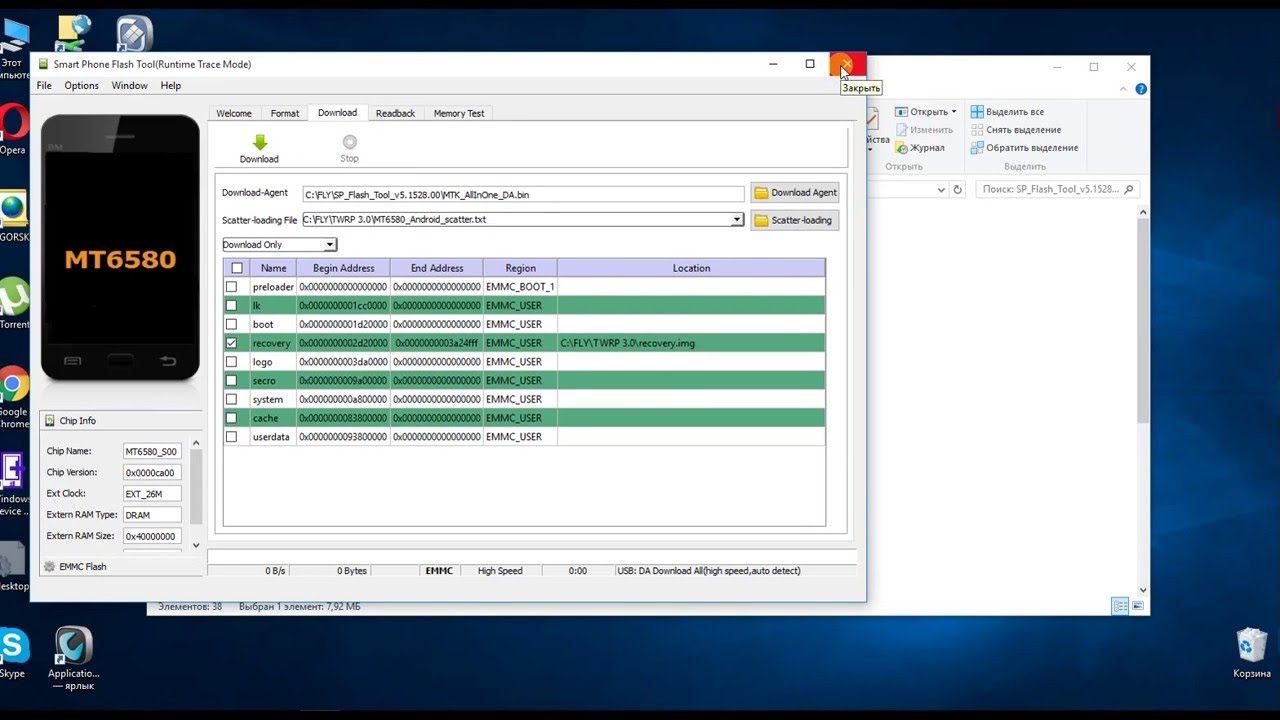The height and width of the screenshot is (720, 1280).
Task: Click the Stop icon in the toolbar
Action: tap(349, 142)
